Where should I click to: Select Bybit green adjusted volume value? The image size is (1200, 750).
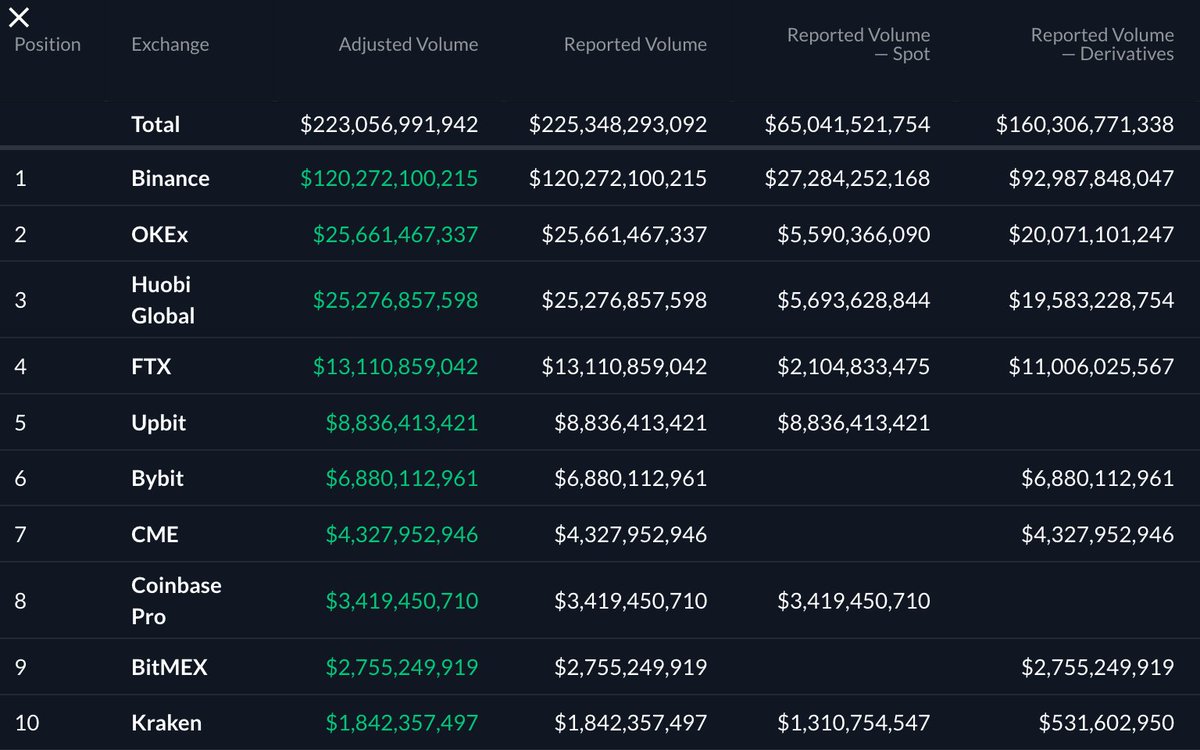point(401,479)
